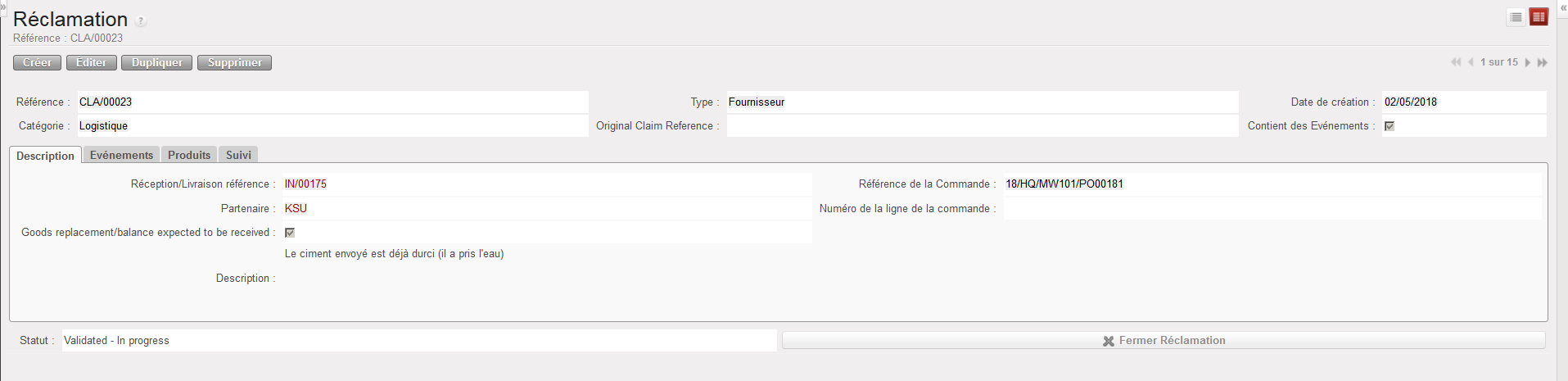This screenshot has height=381, width=1568.
Task: Click the Créer button
Action: point(37,63)
